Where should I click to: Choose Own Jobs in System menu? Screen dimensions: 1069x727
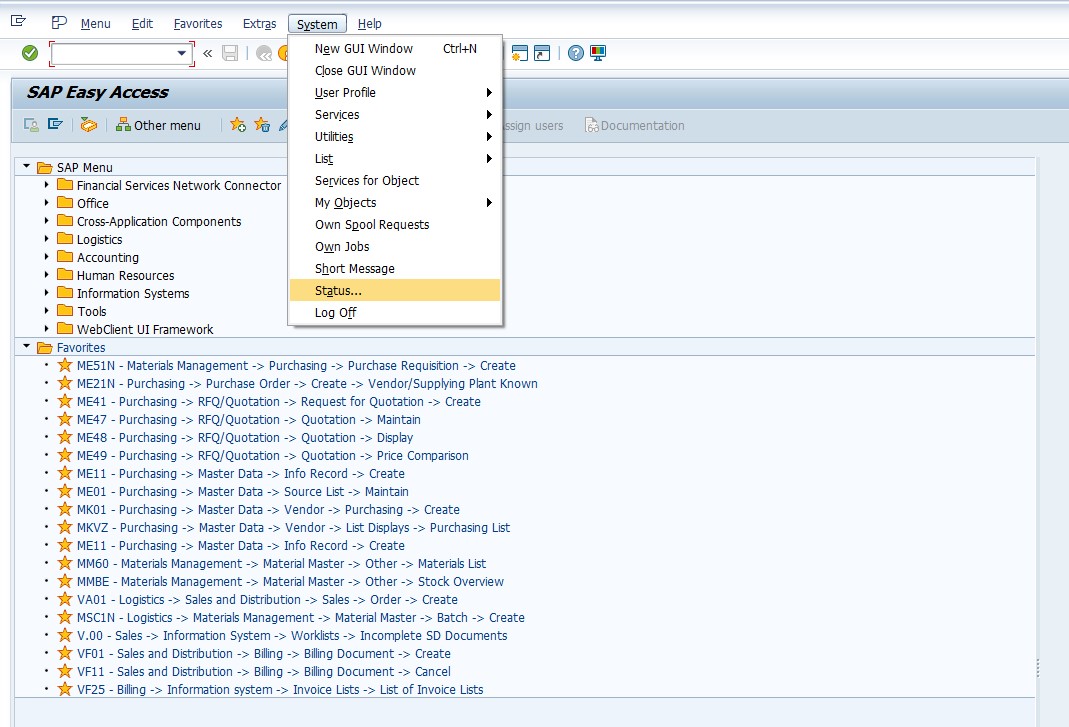(x=395, y=247)
